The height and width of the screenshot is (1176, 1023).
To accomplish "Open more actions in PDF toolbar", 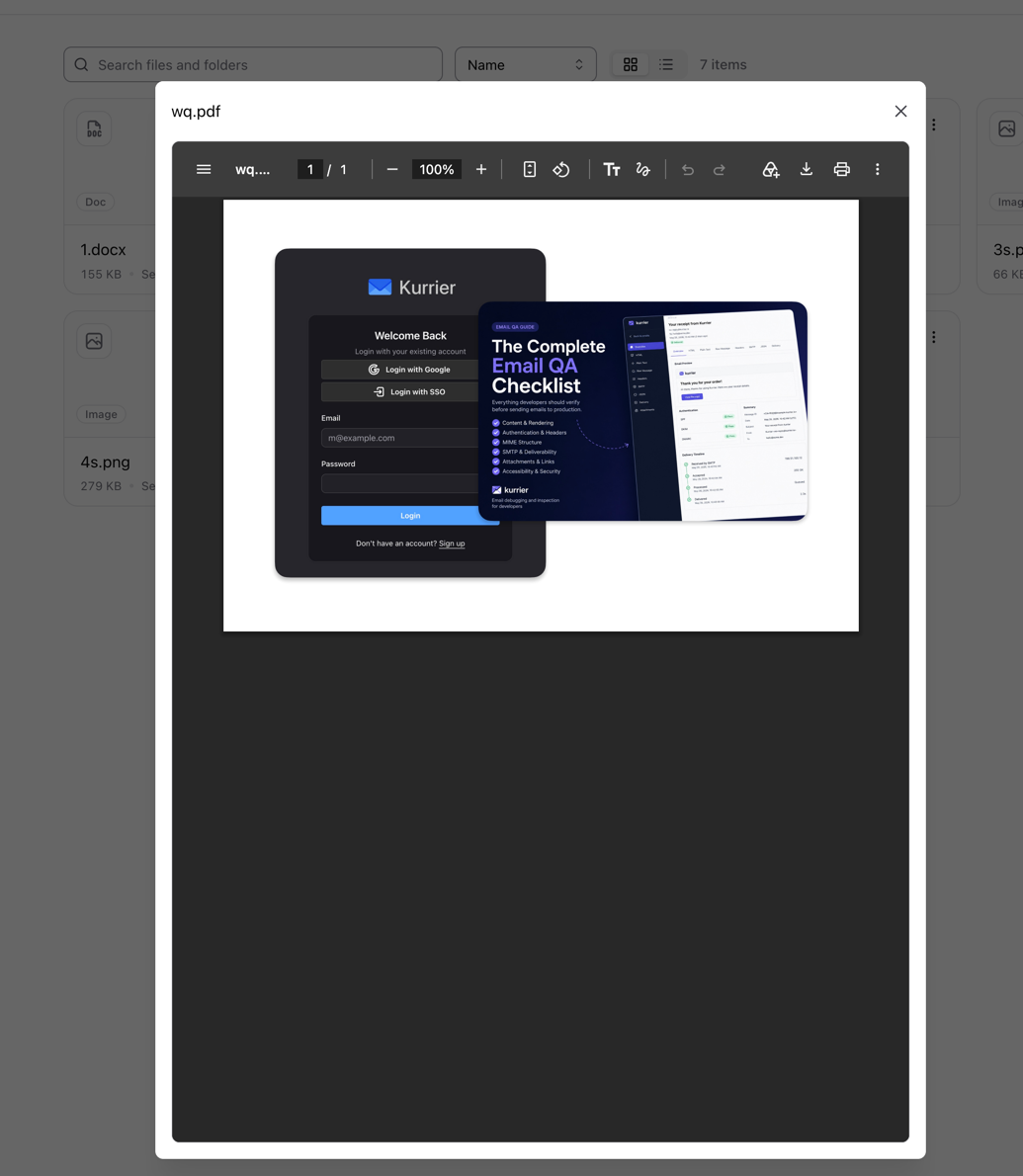I will coord(878,170).
